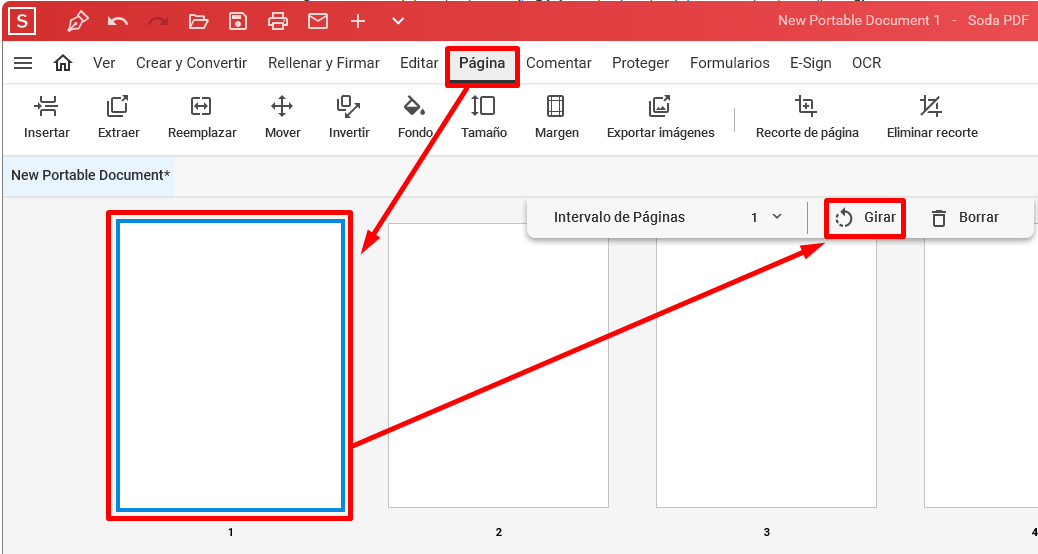Redo the last action
The image size is (1038, 554).
point(158,21)
